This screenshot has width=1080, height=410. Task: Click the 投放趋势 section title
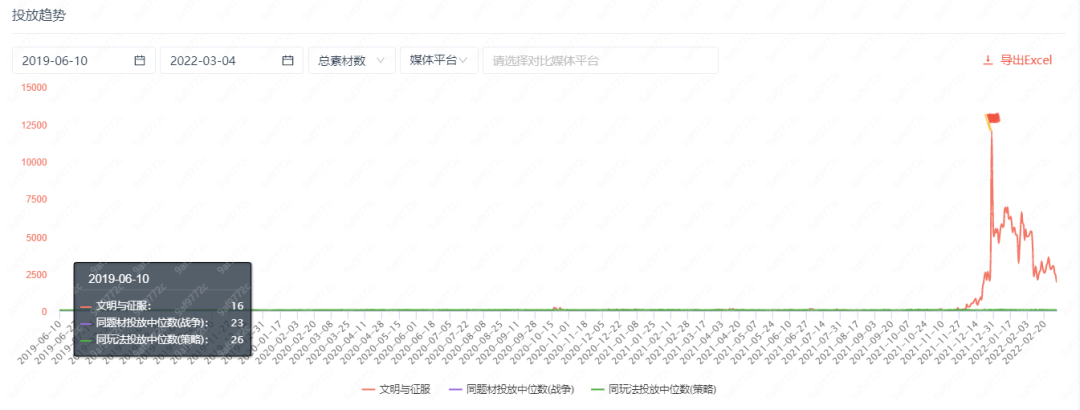click(x=39, y=16)
